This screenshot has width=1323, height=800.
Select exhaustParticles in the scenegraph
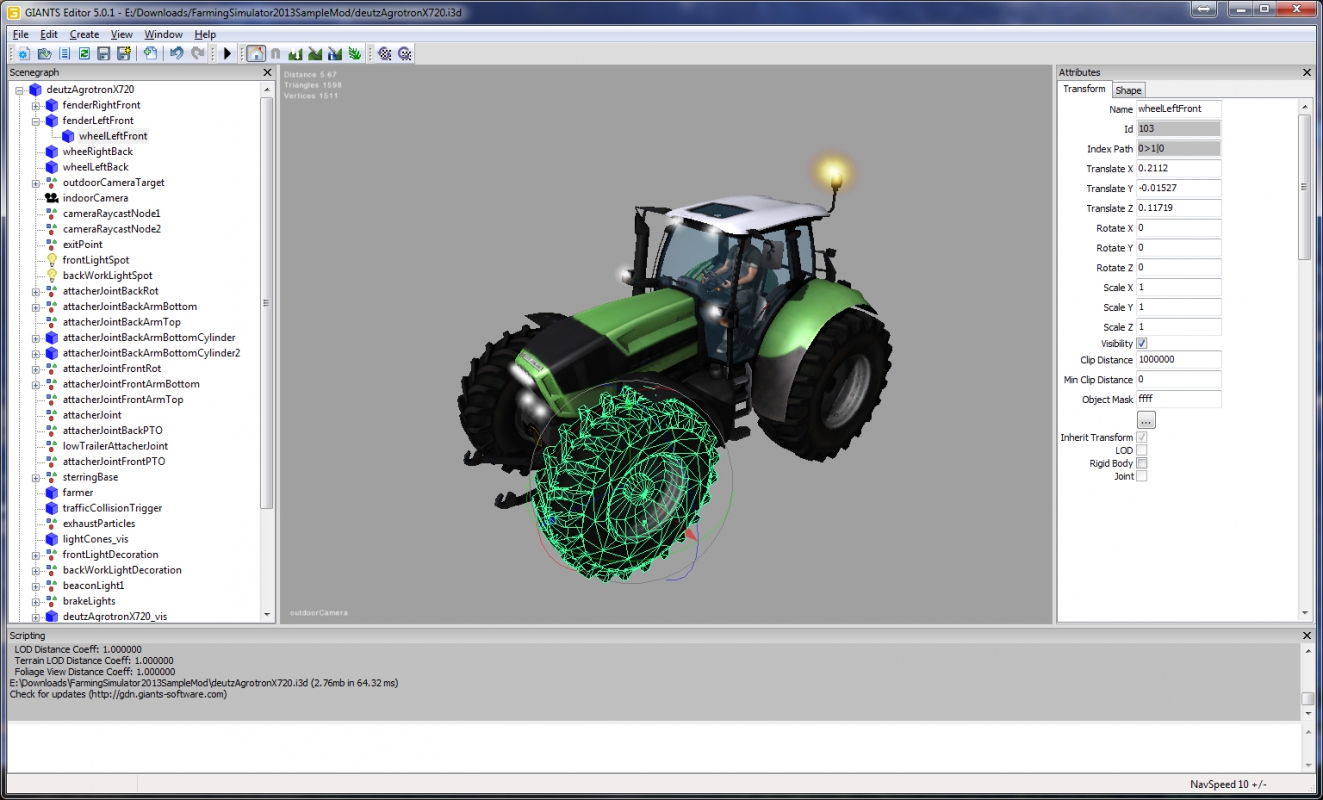(x=98, y=523)
